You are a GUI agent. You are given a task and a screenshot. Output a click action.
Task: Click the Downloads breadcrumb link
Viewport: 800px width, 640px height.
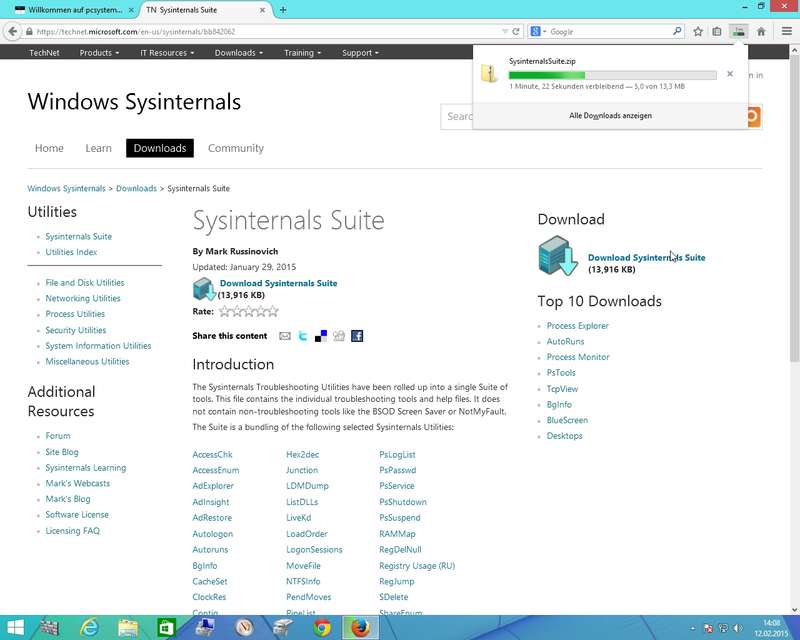tap(136, 188)
